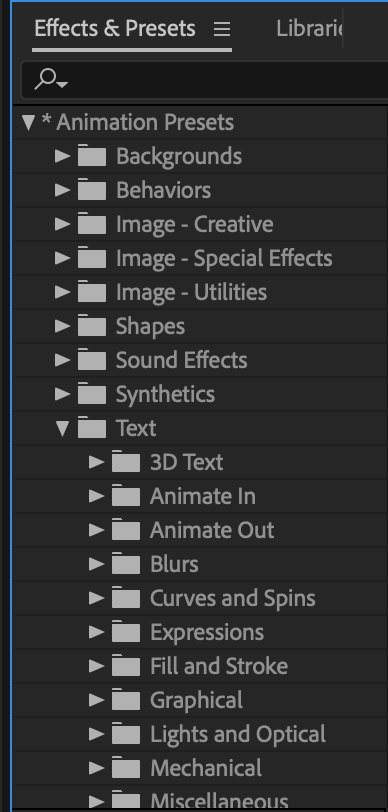Select the "* Animation Presets" label
This screenshot has width=388, height=812.
click(137, 123)
